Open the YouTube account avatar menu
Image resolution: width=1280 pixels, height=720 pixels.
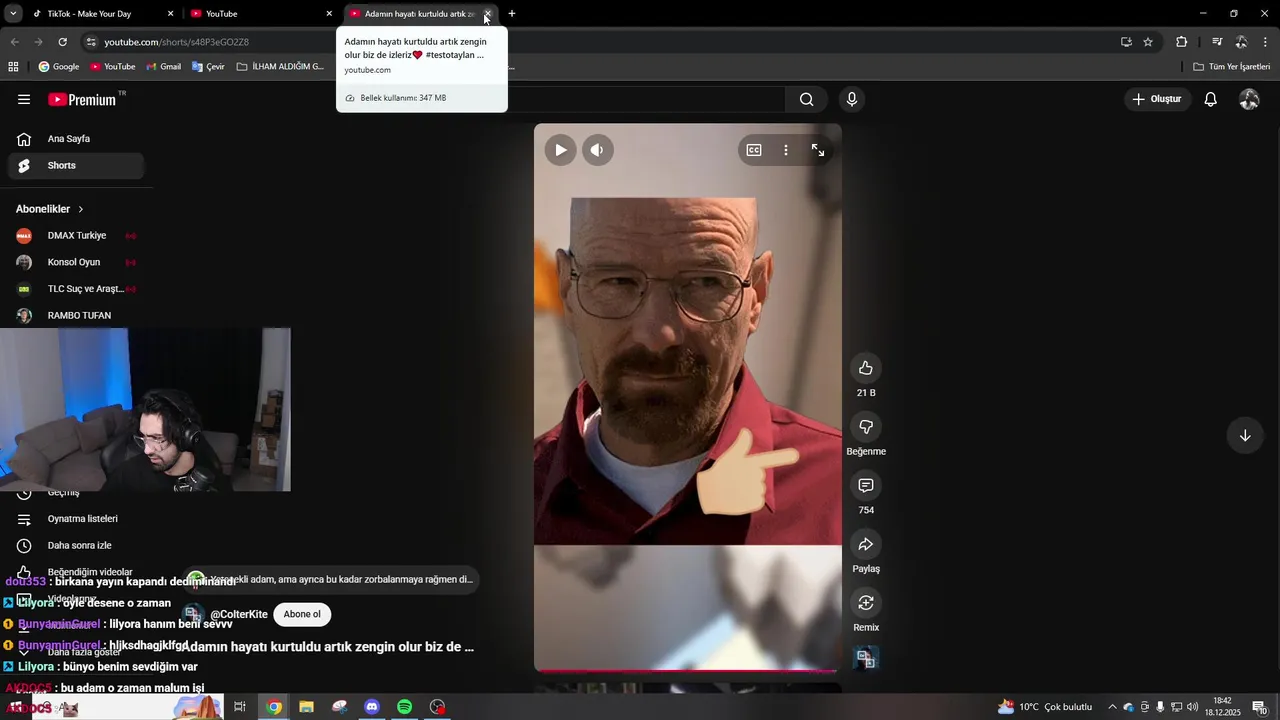point(1249,99)
